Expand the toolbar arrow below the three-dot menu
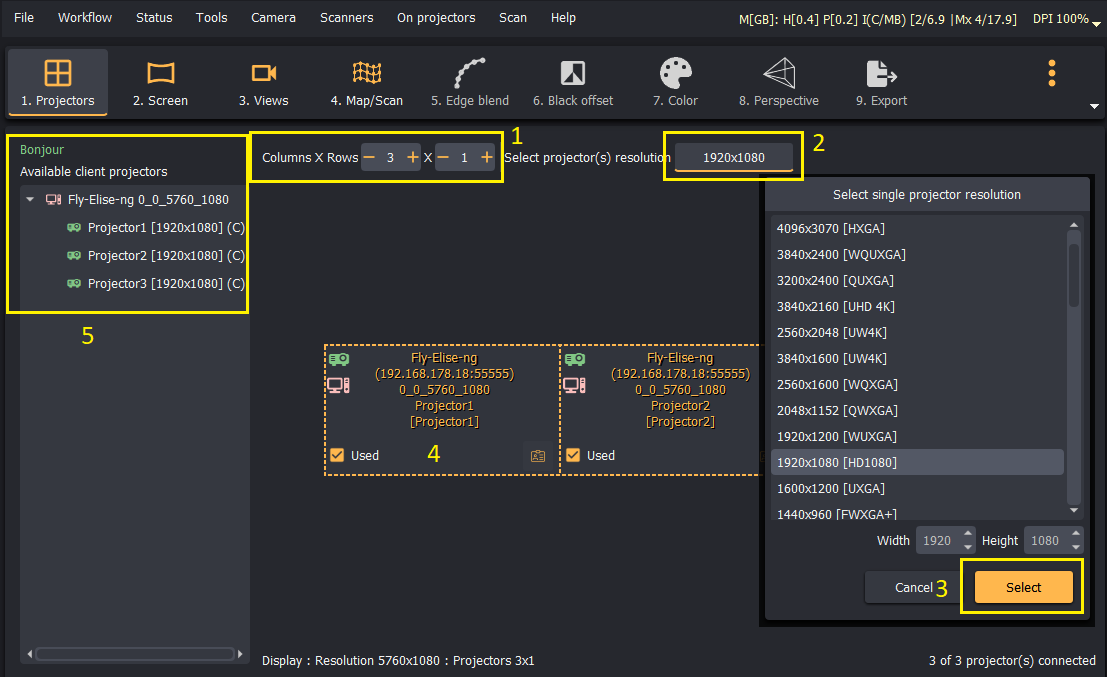Image resolution: width=1107 pixels, height=677 pixels. click(1094, 107)
